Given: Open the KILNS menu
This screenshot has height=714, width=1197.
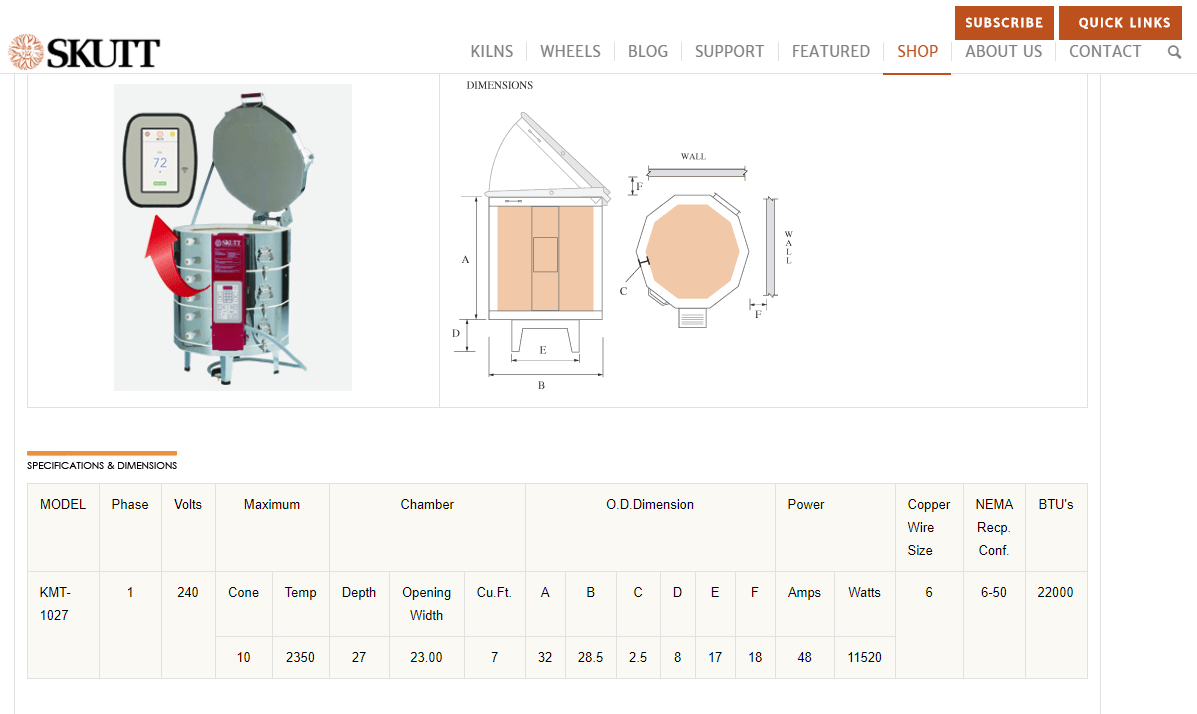Looking at the screenshot, I should pyautogui.click(x=492, y=51).
